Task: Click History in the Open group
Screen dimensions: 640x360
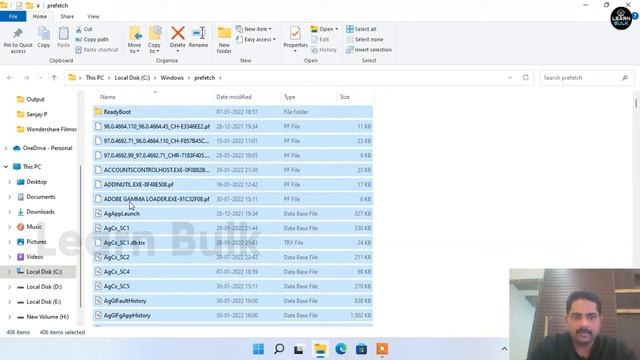Action: coord(324,50)
